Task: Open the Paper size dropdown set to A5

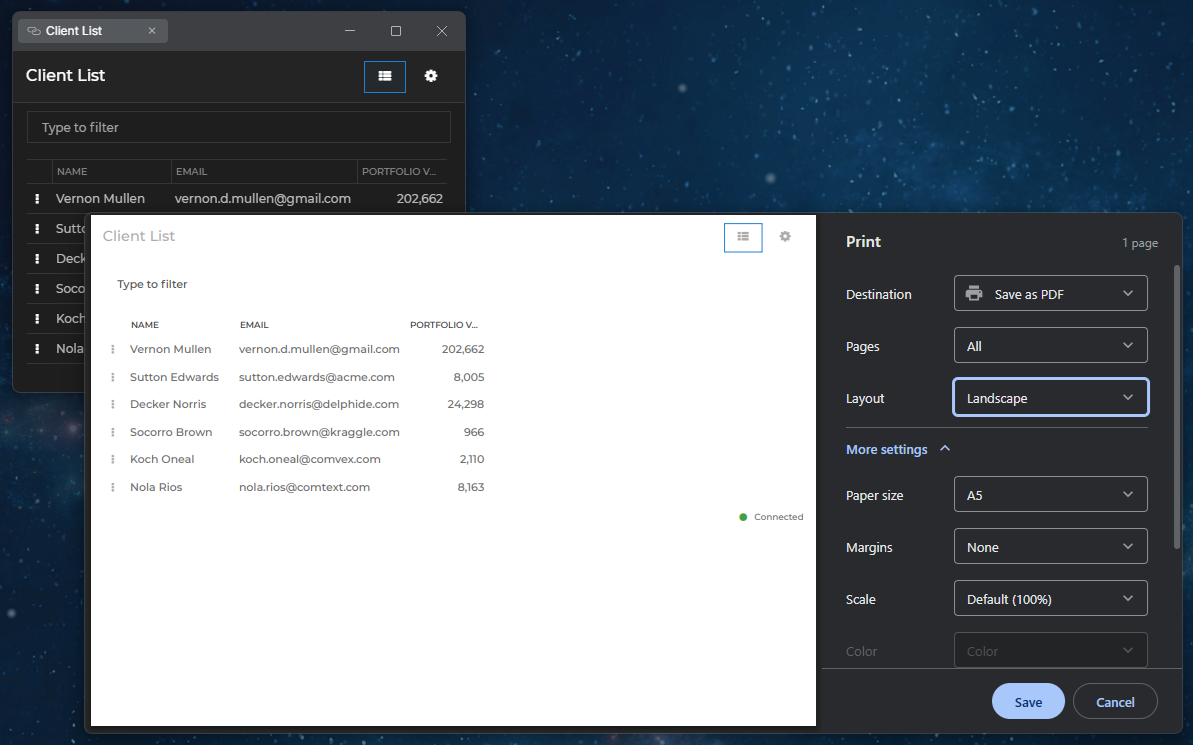Action: [x=1051, y=495]
